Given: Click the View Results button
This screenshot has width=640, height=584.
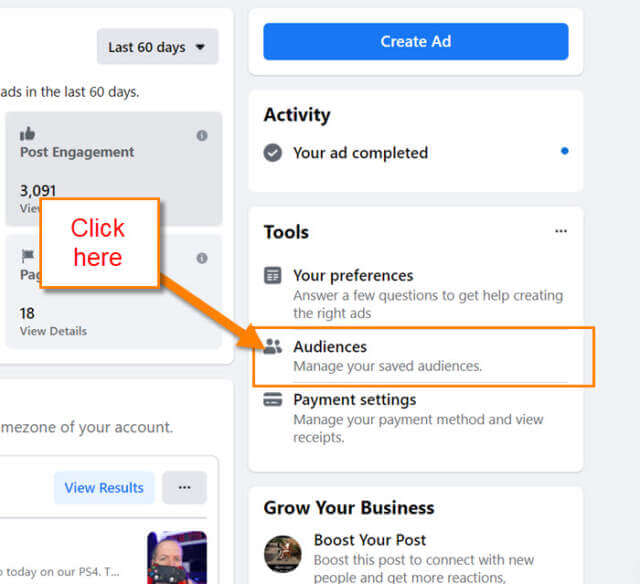Looking at the screenshot, I should (x=104, y=488).
